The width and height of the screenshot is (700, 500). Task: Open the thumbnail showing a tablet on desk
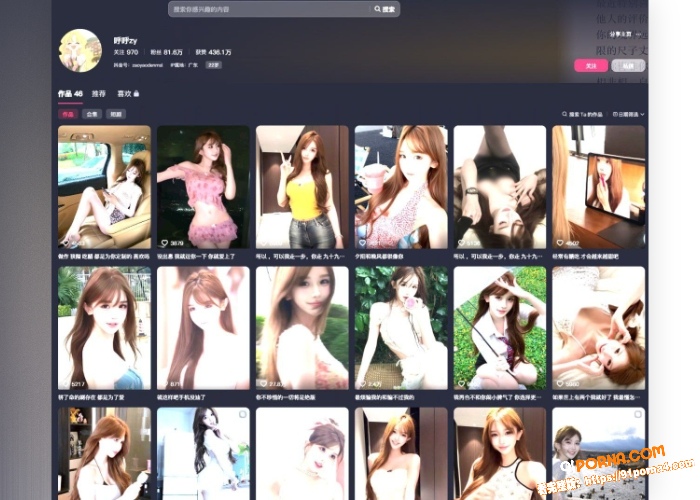599,187
